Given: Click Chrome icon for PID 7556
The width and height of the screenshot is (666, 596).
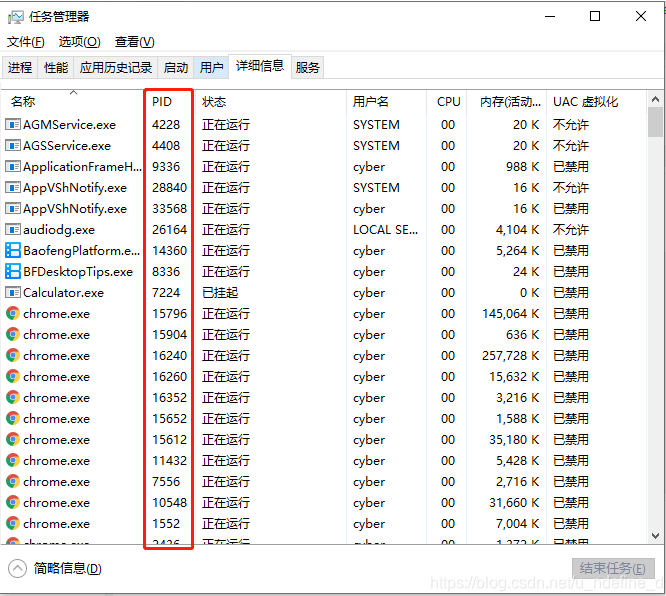Looking at the screenshot, I should (13, 482).
